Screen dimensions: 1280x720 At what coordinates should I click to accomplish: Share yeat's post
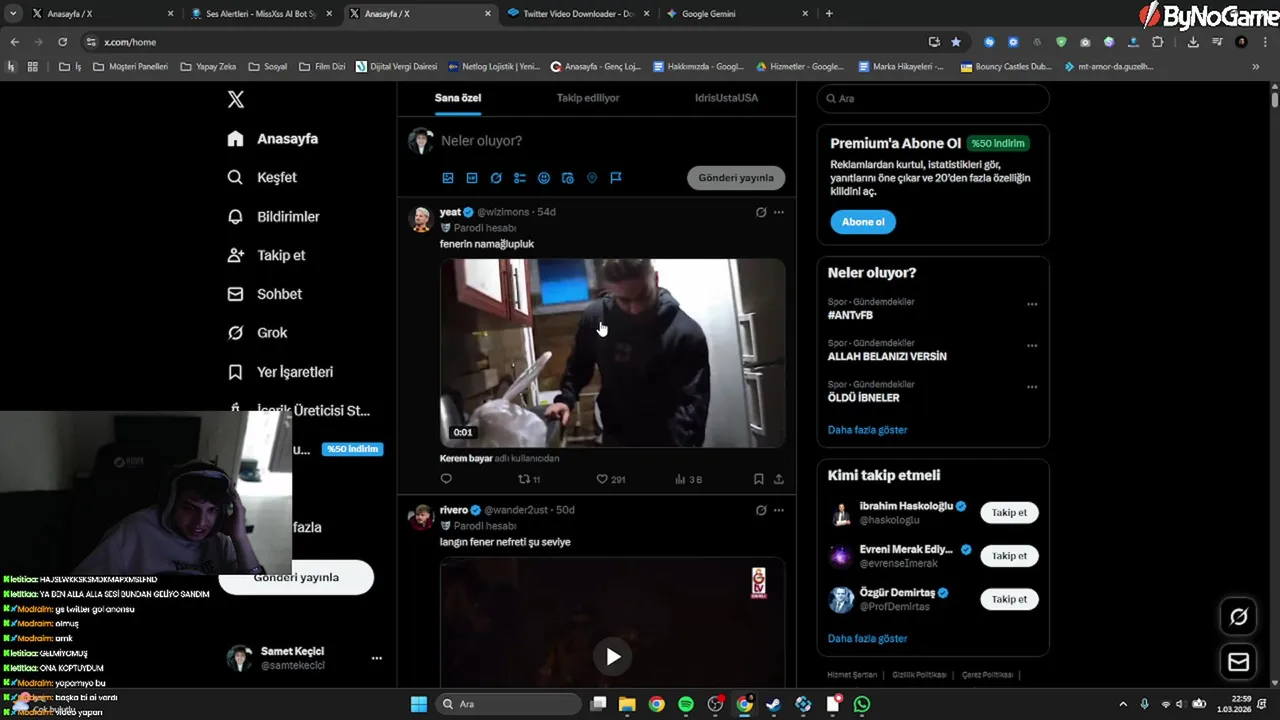[779, 479]
